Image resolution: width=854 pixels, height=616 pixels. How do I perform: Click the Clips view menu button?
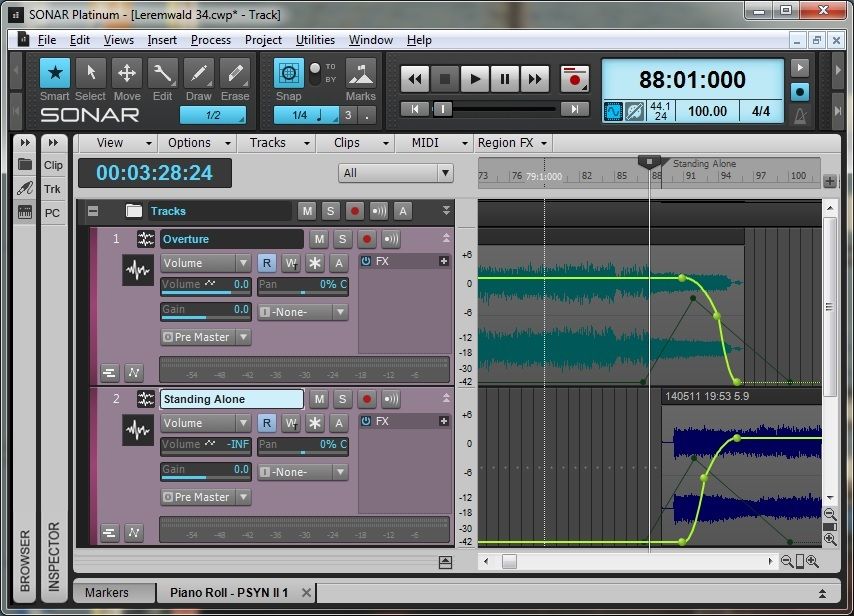[x=354, y=143]
